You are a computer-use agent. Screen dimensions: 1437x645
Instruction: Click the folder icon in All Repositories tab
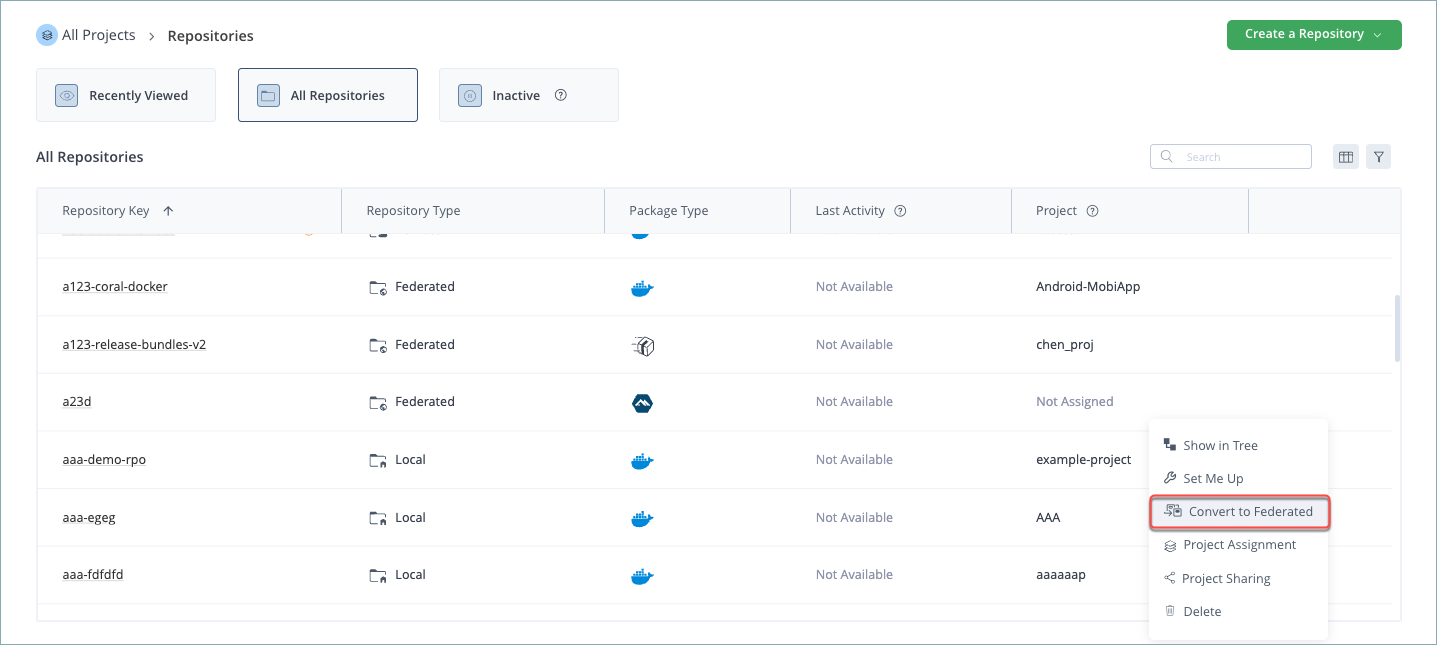268,96
